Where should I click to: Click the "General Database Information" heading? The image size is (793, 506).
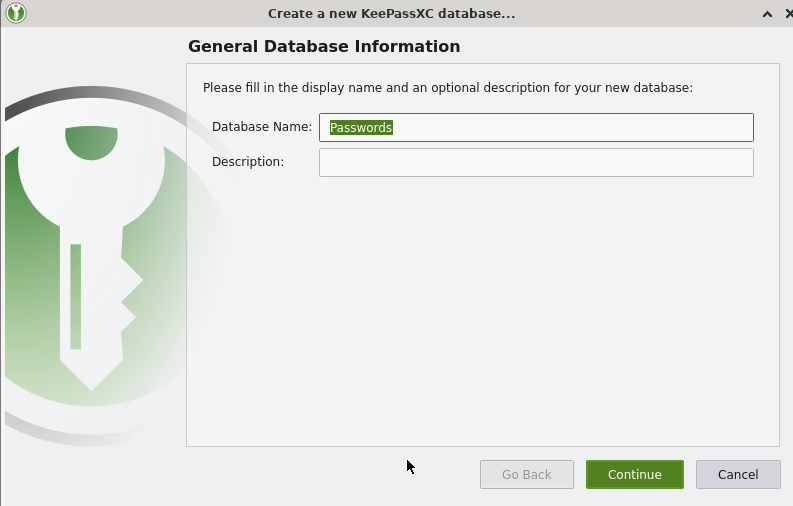point(324,46)
